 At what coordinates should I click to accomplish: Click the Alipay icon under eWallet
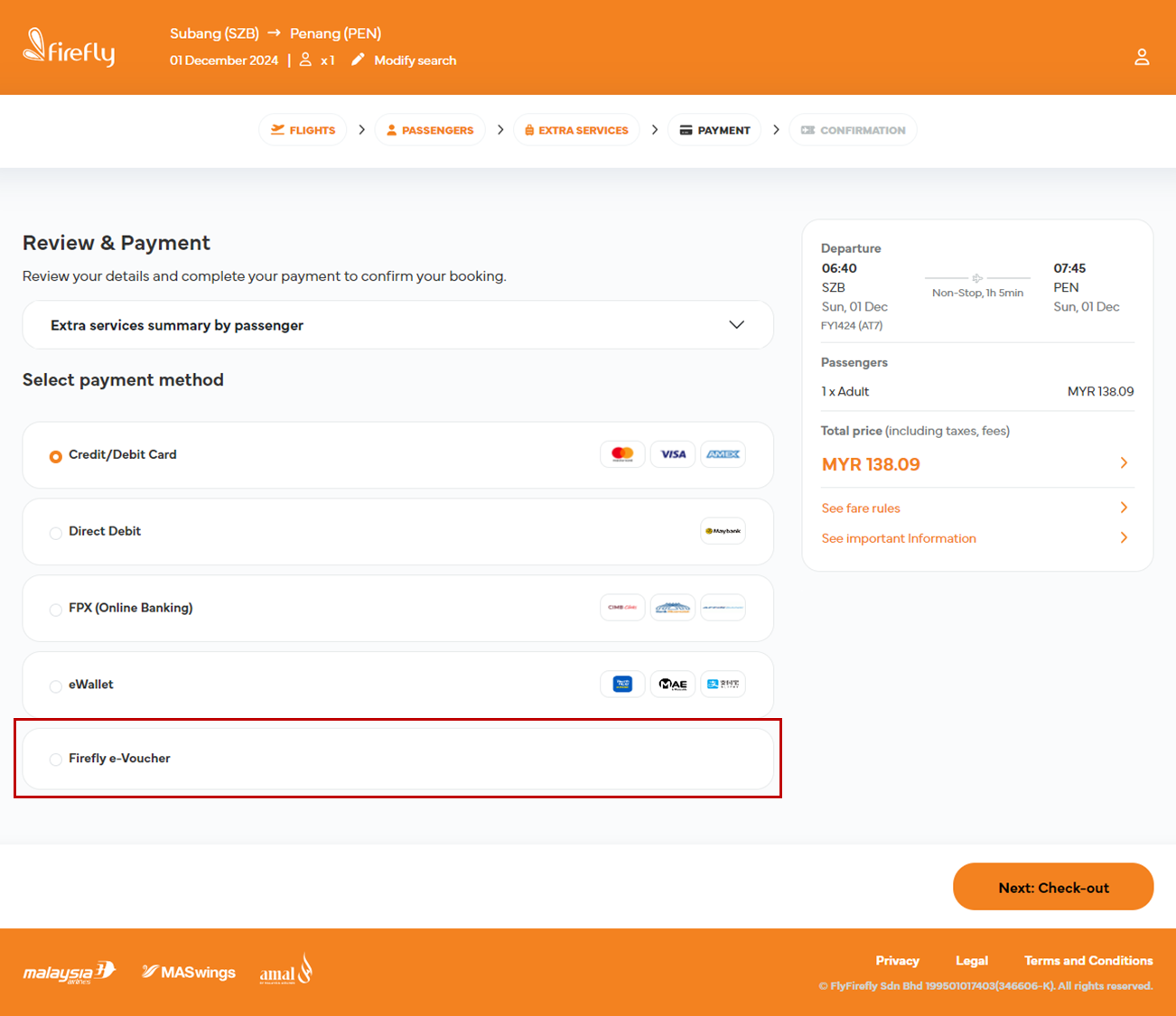click(723, 684)
